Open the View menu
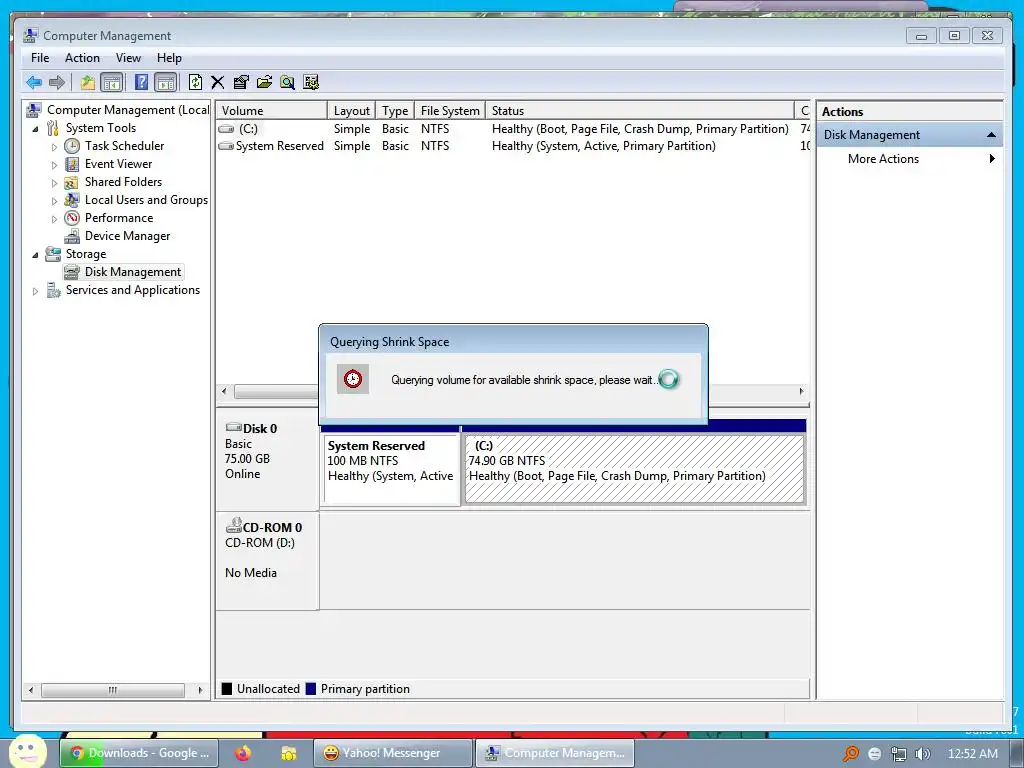The width and height of the screenshot is (1024, 768). click(x=129, y=57)
